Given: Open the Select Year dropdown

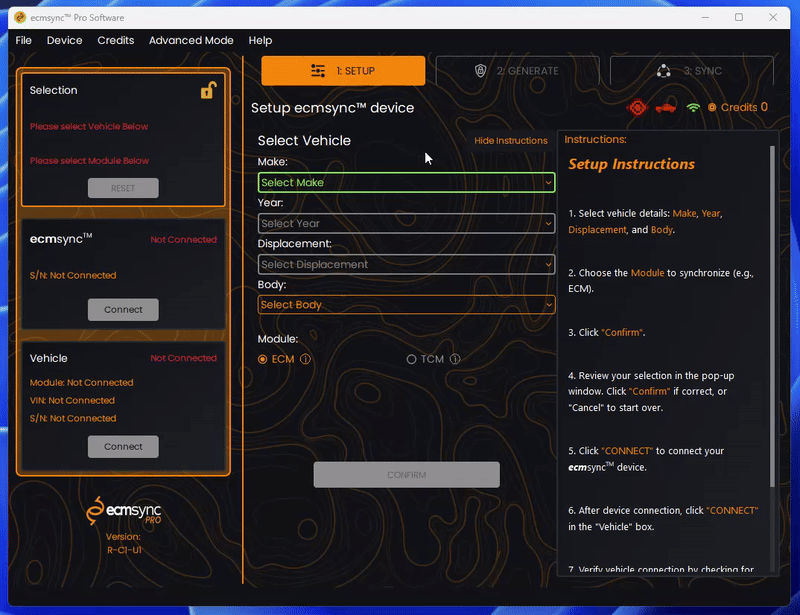Looking at the screenshot, I should [x=406, y=223].
